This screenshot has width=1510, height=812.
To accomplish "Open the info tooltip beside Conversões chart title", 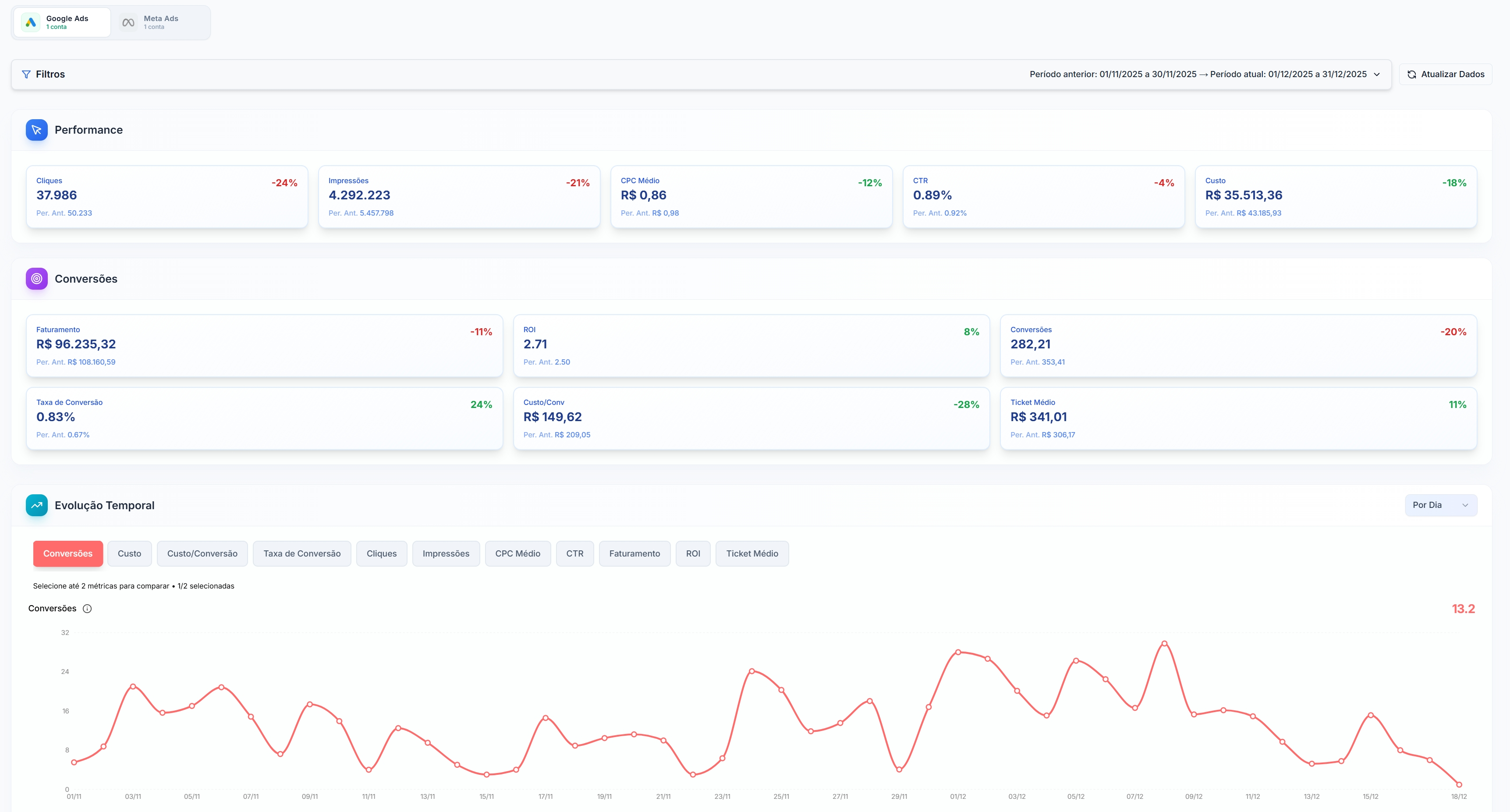I will pos(87,609).
